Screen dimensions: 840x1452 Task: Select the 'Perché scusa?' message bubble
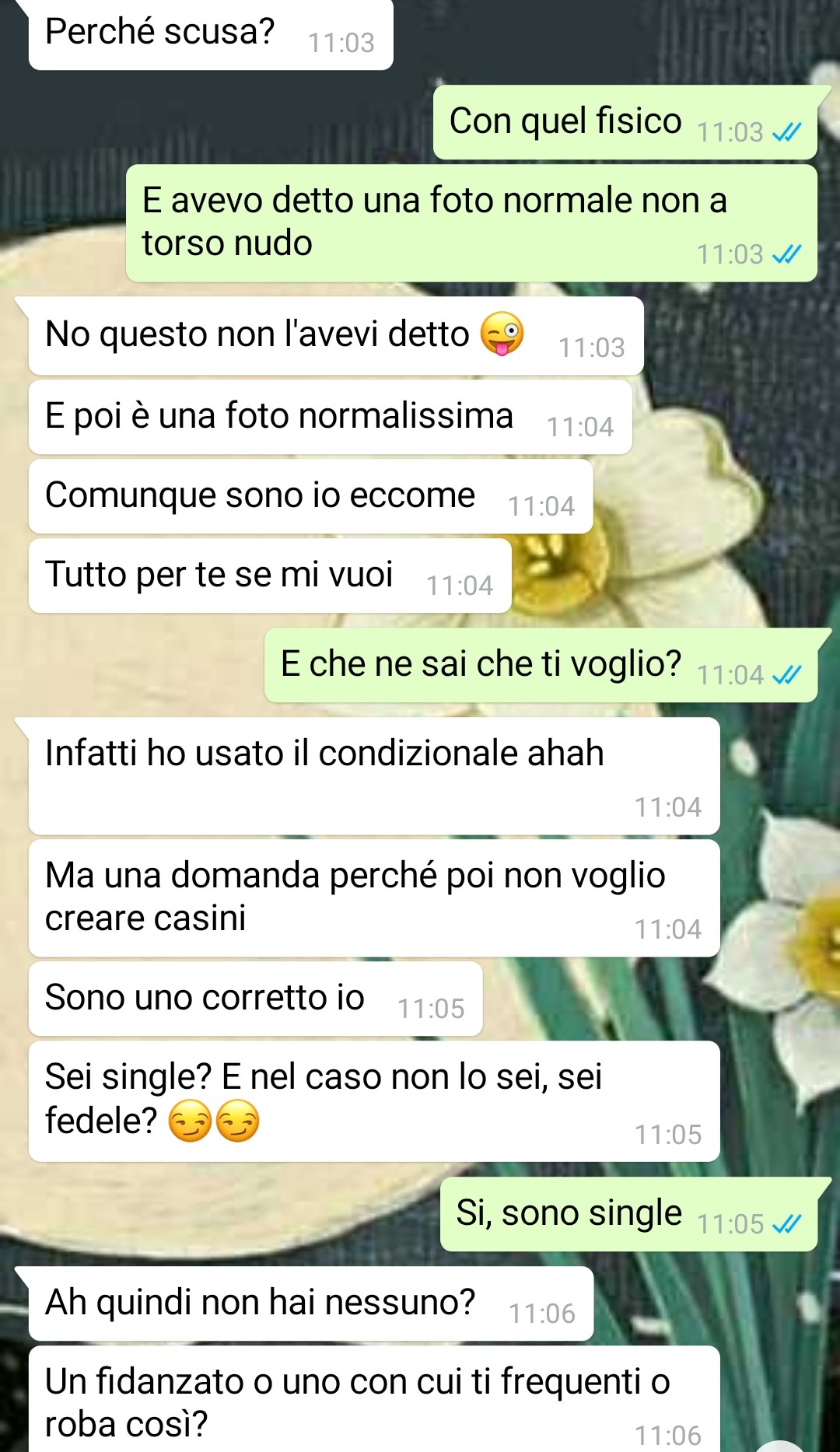pos(211,34)
